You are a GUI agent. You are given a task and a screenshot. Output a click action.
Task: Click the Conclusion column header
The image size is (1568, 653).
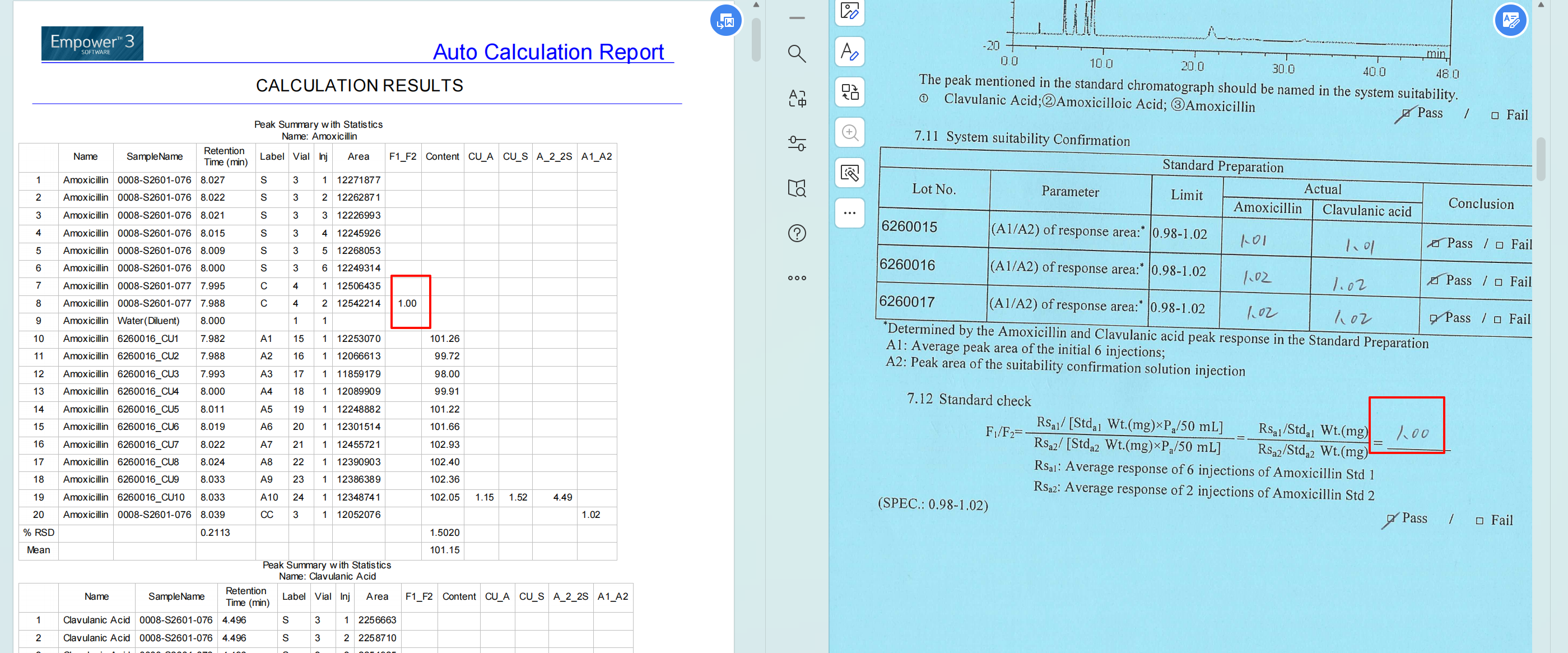click(x=1481, y=203)
